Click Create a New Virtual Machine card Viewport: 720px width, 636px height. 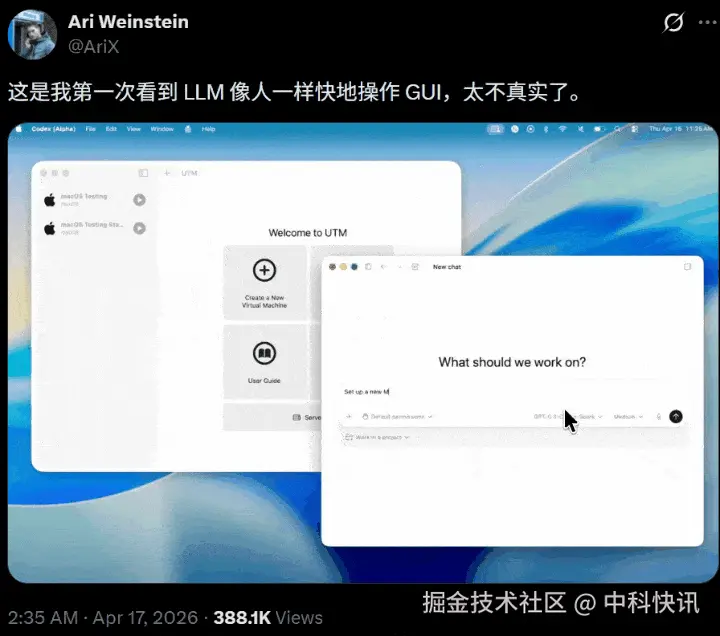(264, 282)
